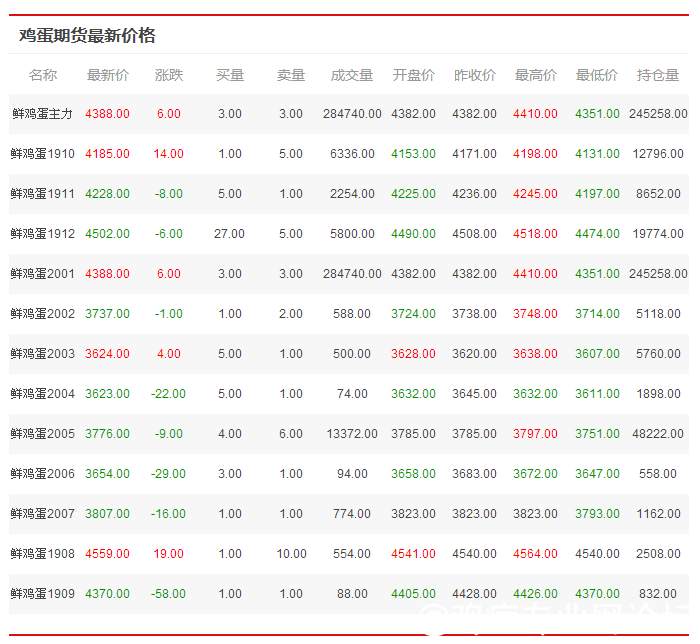Click trade volume 13372.00 for 鲜鸡蛋2005
The width and height of the screenshot is (700, 644).
click(x=352, y=434)
